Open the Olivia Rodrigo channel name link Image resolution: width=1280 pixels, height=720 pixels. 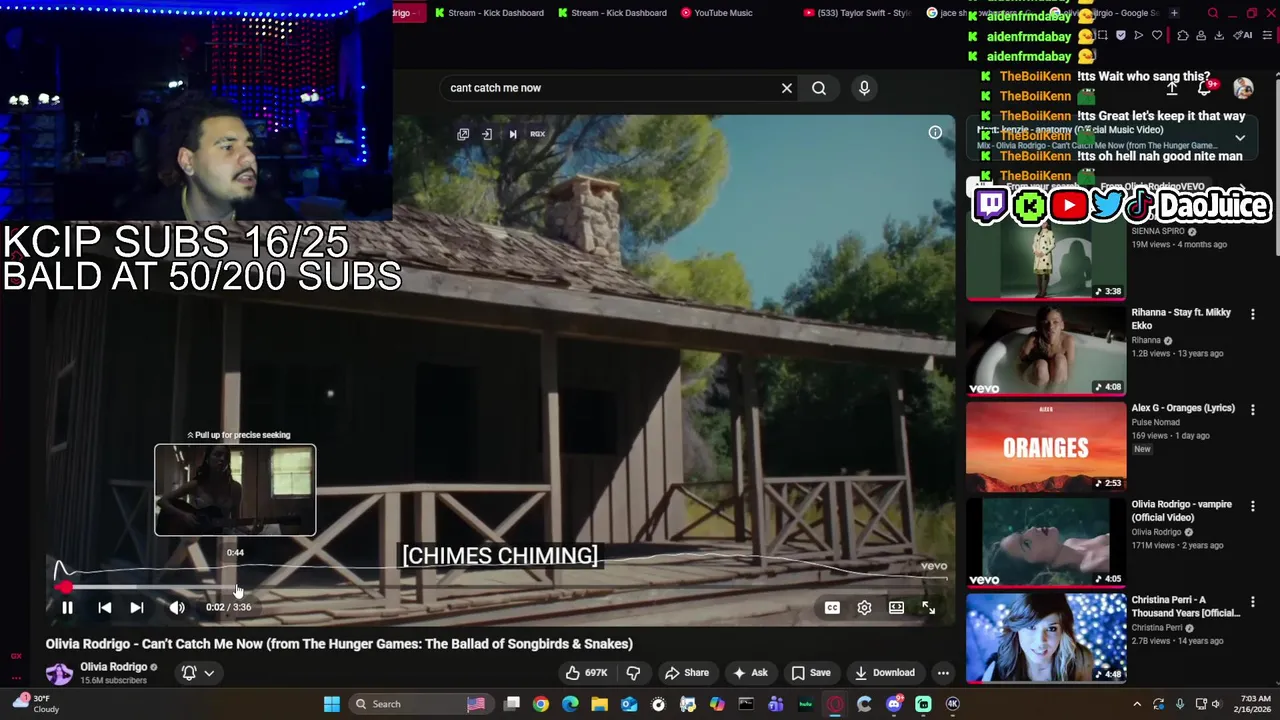(114, 667)
